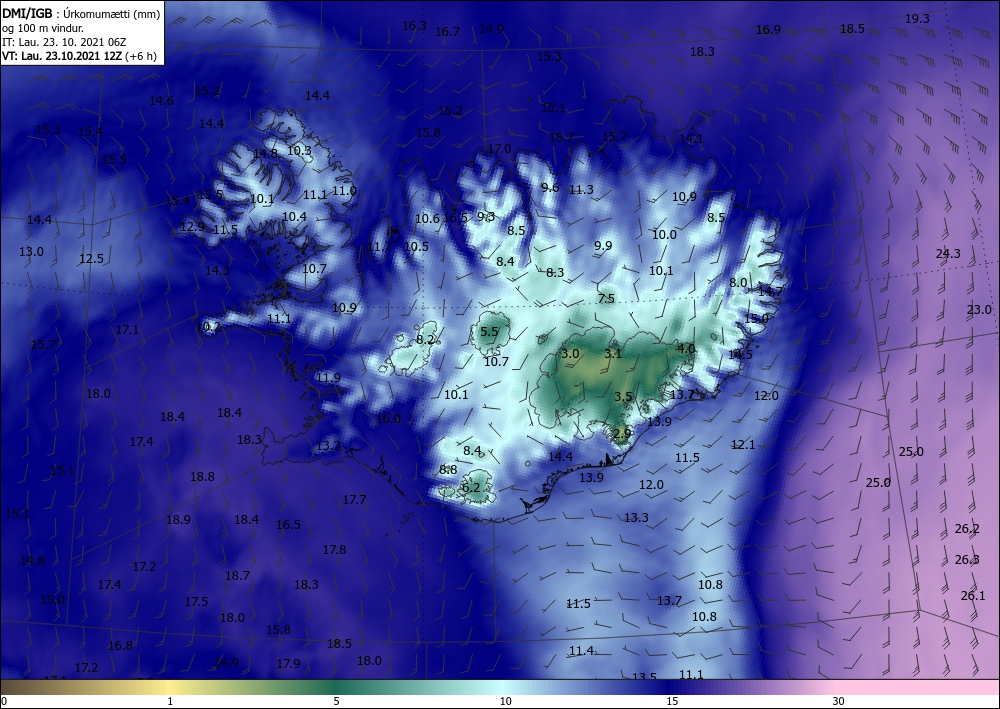This screenshot has width=1000, height=709.
Task: Click the map value '13.3'
Action: 636,518
